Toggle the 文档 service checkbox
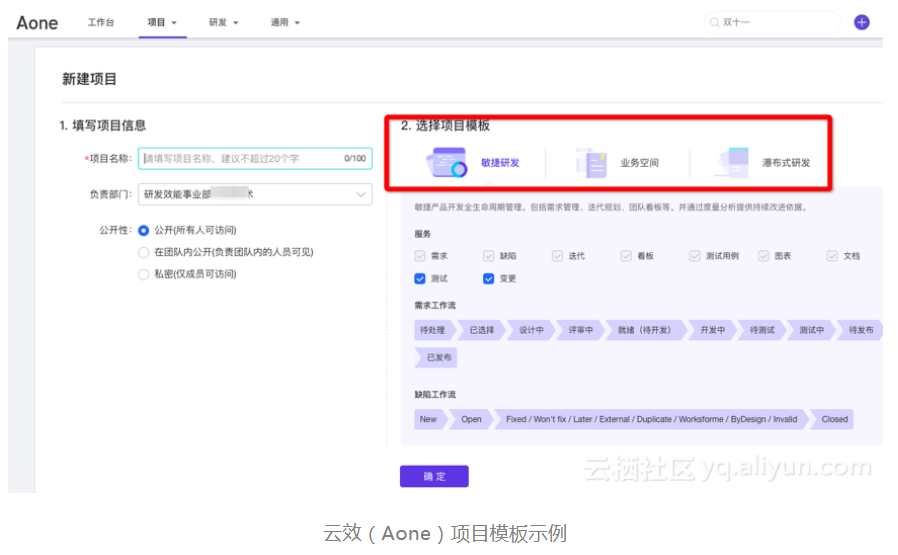The height and width of the screenshot is (555, 898). 832,256
